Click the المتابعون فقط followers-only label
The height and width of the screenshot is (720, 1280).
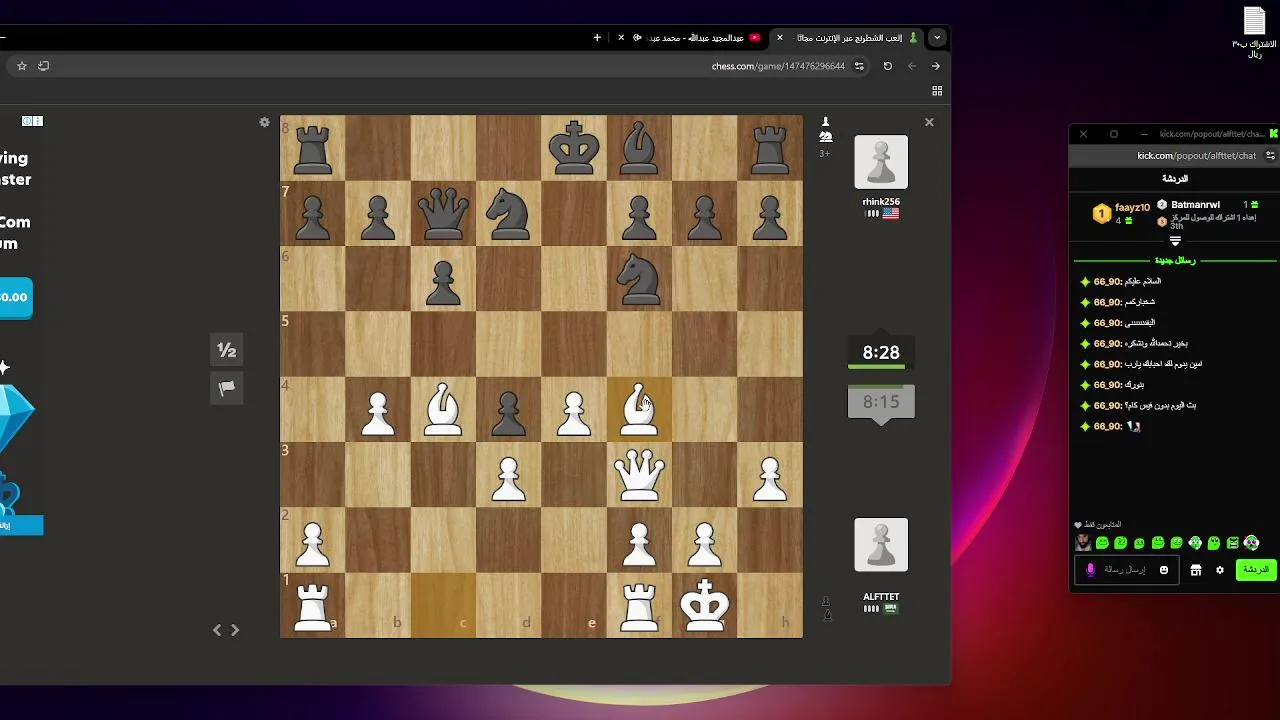pyautogui.click(x=1101, y=525)
